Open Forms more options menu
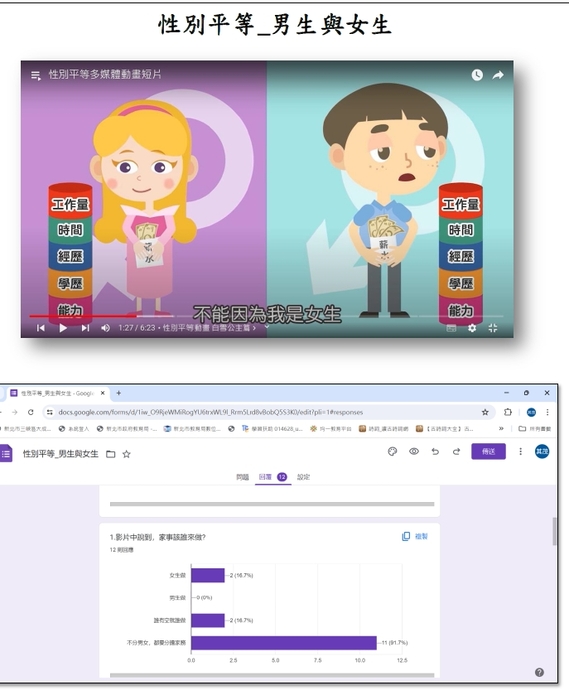 click(520, 452)
